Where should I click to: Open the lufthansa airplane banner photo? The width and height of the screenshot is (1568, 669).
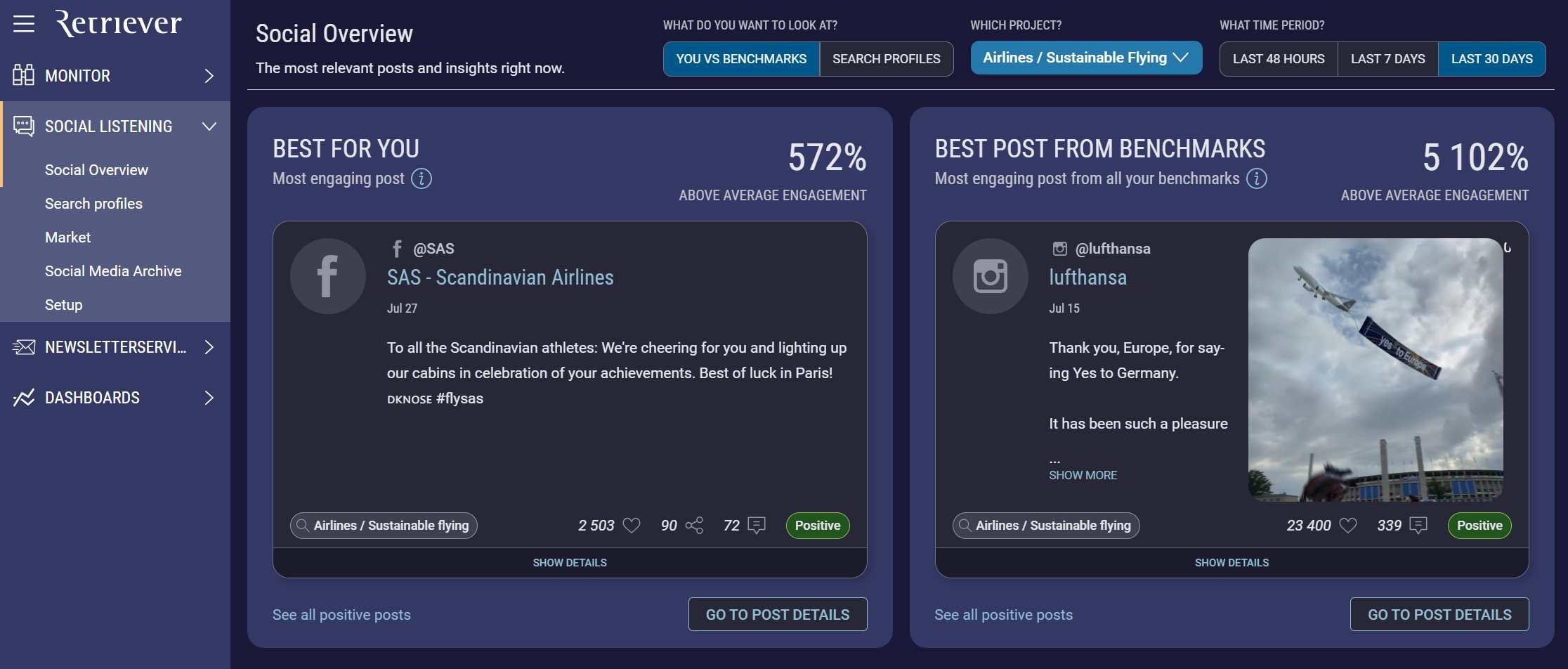(1376, 370)
